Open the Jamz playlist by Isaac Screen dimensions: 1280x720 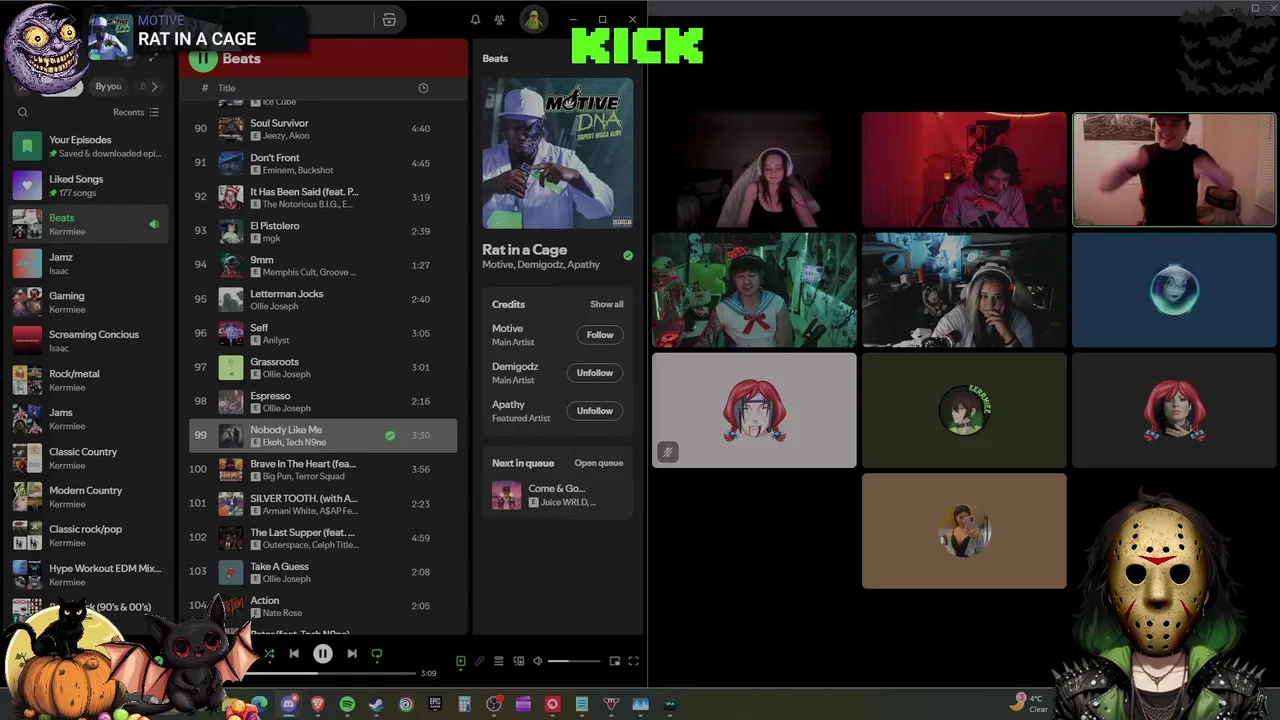click(90, 263)
